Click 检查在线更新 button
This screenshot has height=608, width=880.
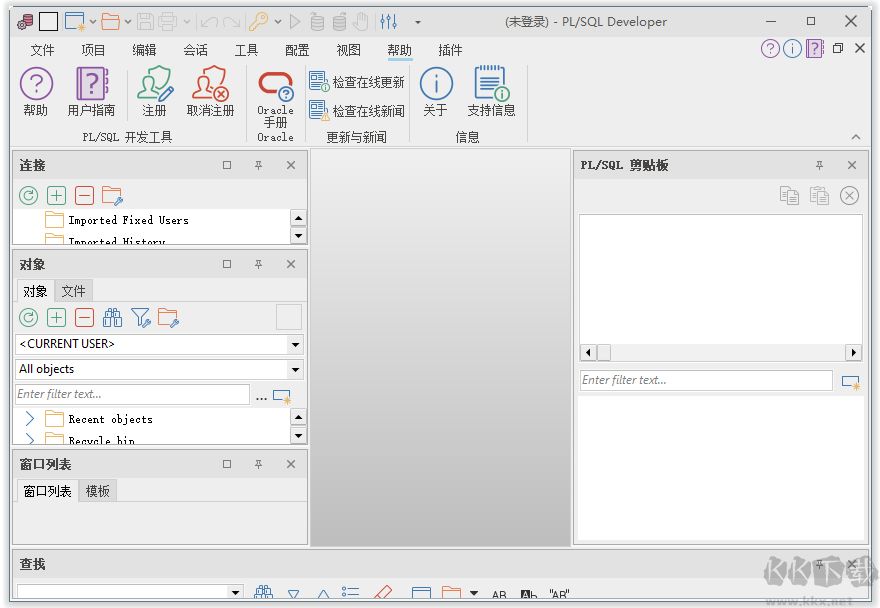tap(358, 82)
